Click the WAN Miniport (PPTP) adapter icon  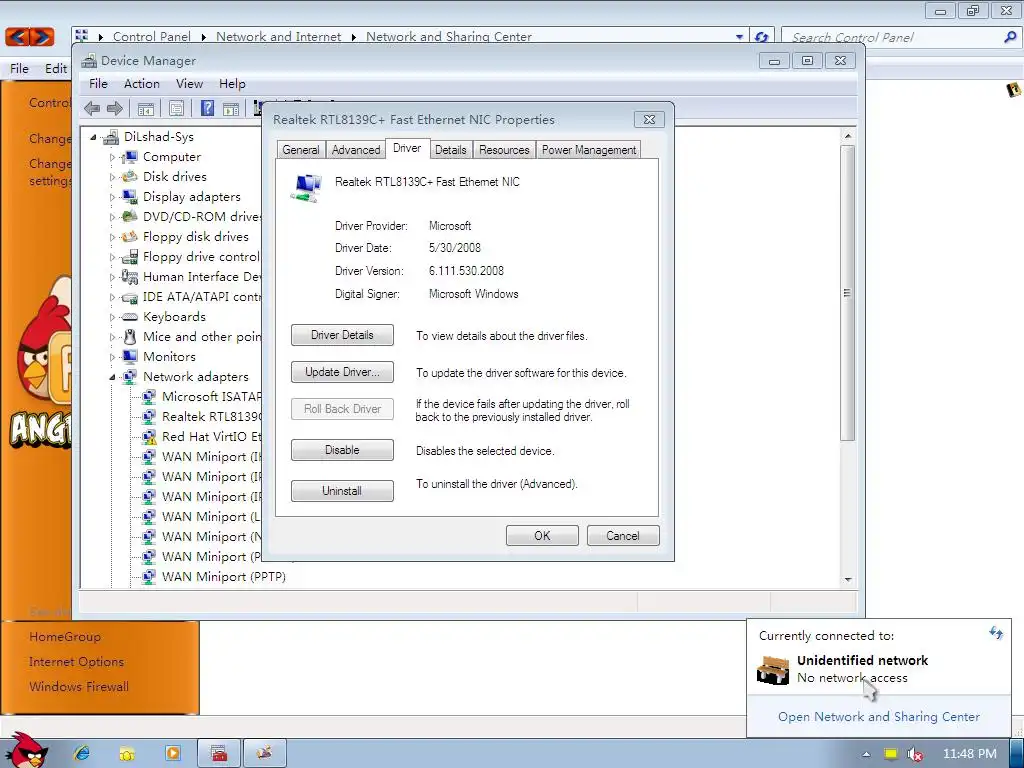coord(149,577)
